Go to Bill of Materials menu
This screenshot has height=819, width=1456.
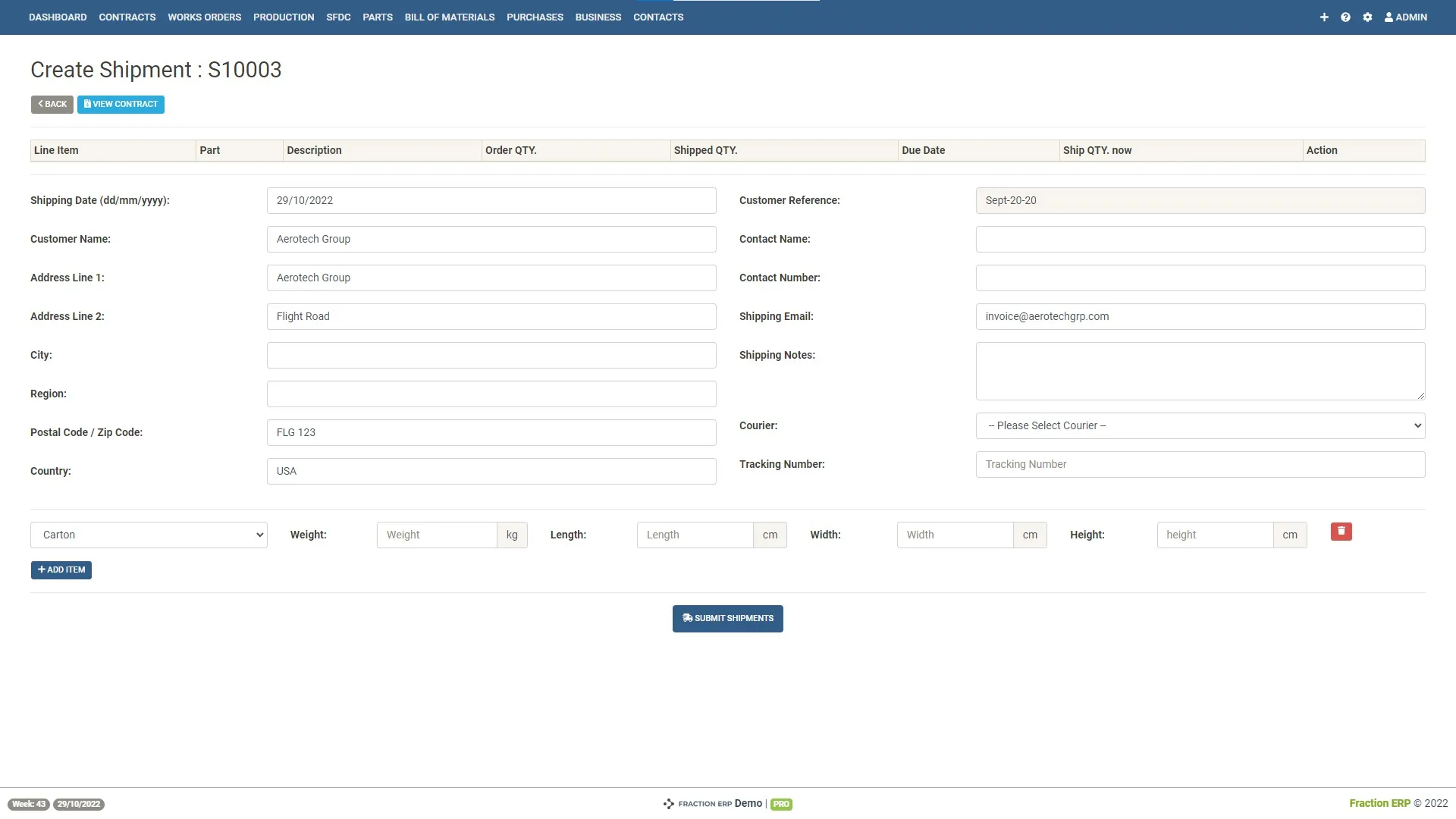tap(449, 17)
